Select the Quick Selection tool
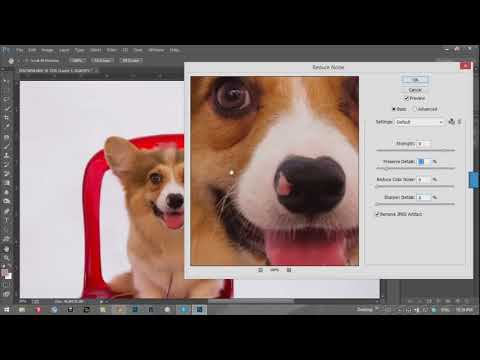Screen dimensions: 480x360 (x=6, y=108)
